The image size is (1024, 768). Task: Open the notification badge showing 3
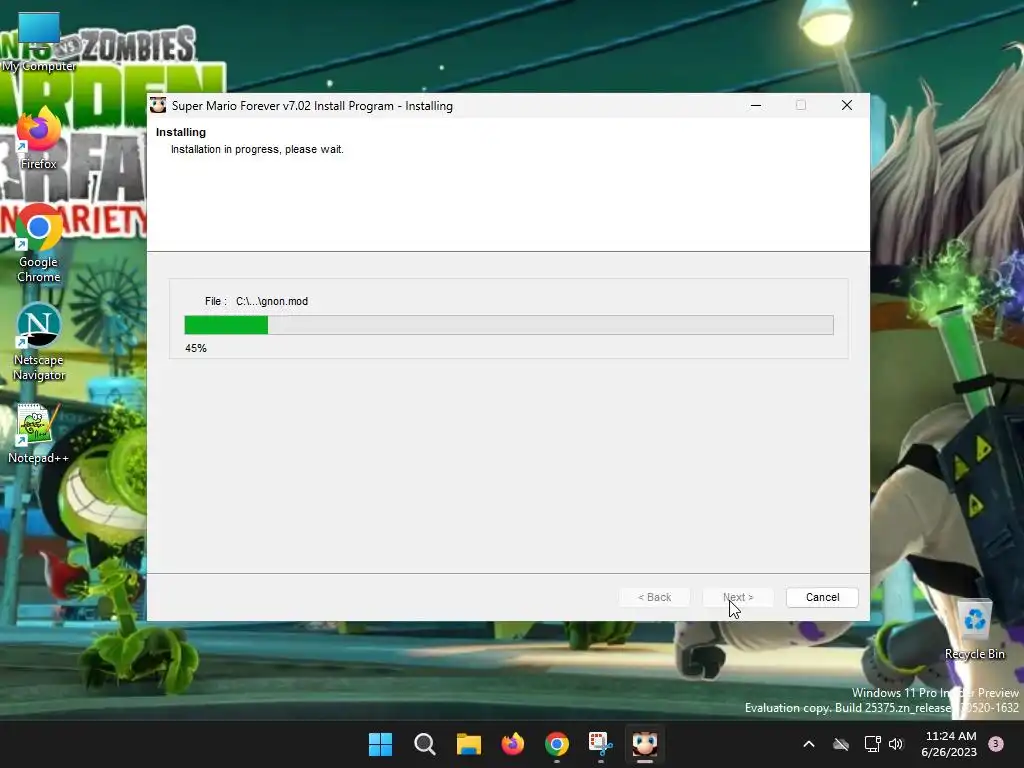coord(996,744)
